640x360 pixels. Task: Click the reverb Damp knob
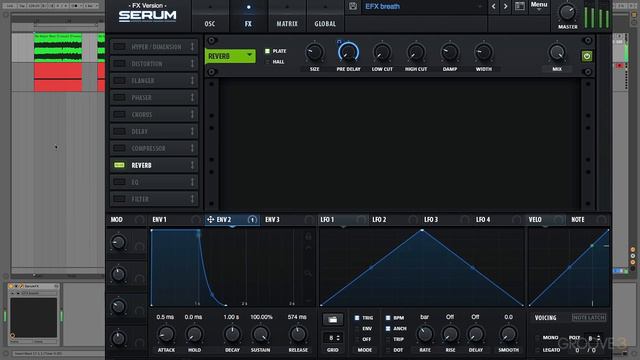tap(450, 52)
